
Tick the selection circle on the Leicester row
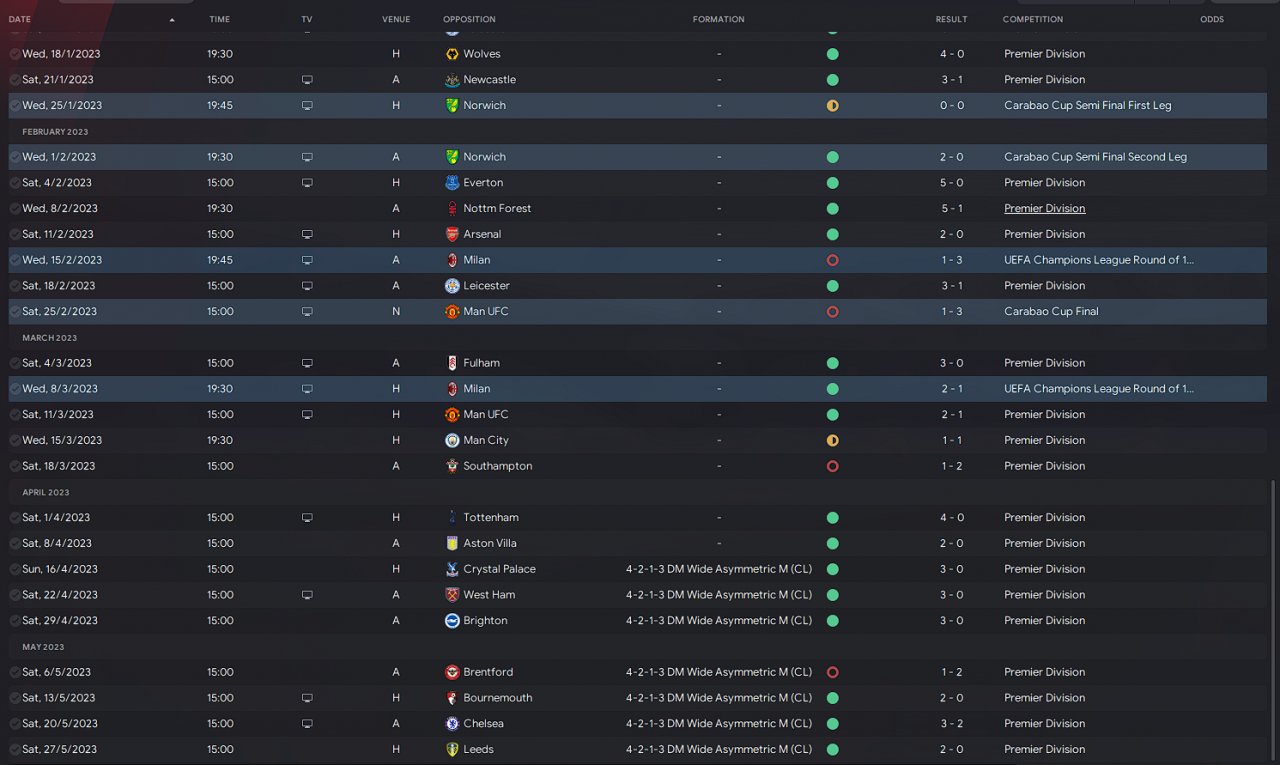point(14,286)
